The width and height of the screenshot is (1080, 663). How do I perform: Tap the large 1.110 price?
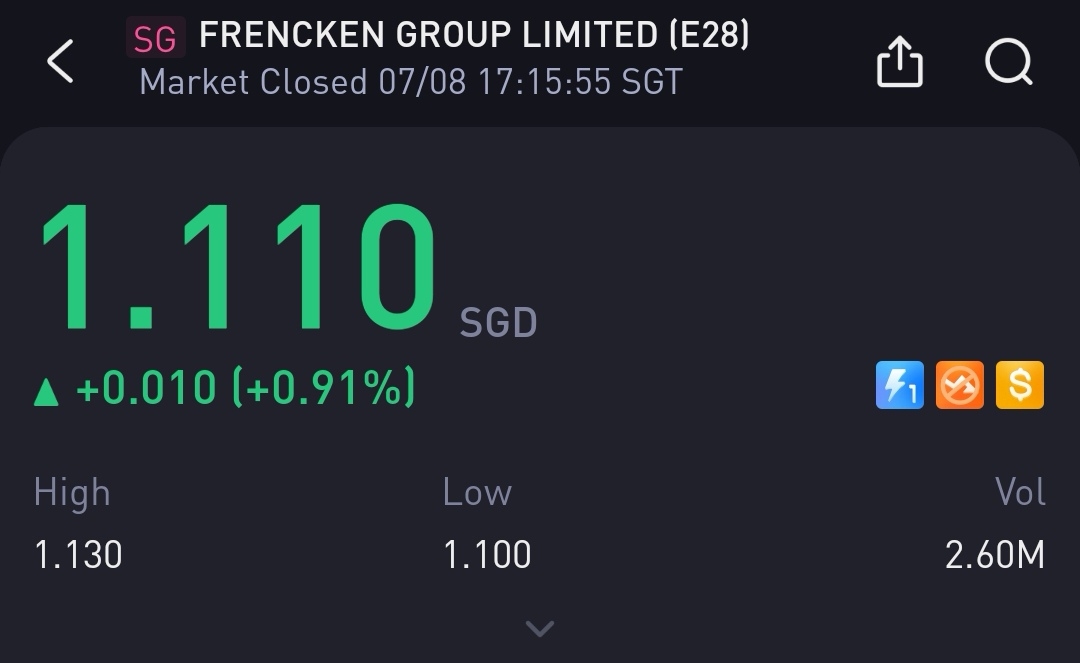tap(238, 268)
